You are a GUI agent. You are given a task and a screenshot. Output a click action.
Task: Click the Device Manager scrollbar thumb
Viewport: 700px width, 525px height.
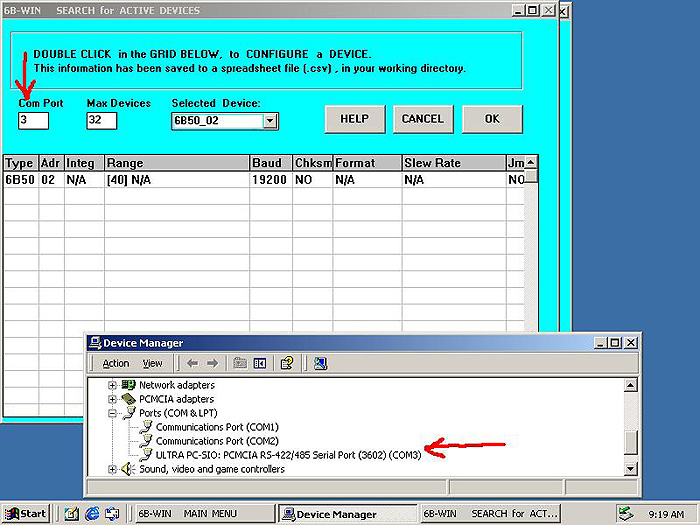(630, 443)
